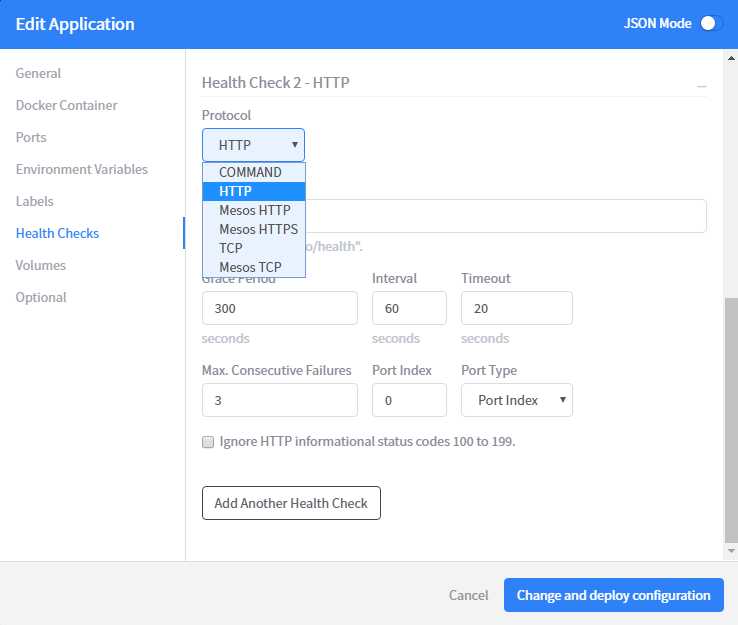Choose the Mesos HTTPS protocol option
Screen dimensions: 738x625
(x=254, y=229)
